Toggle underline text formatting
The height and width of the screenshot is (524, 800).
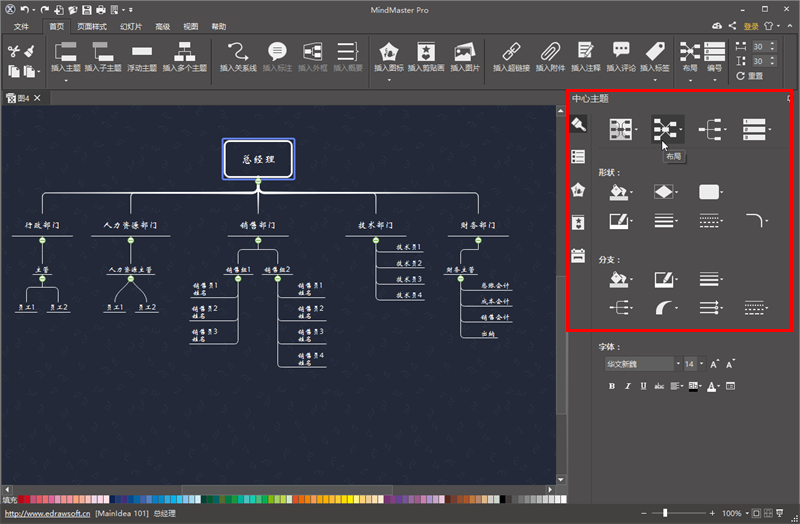click(x=643, y=386)
